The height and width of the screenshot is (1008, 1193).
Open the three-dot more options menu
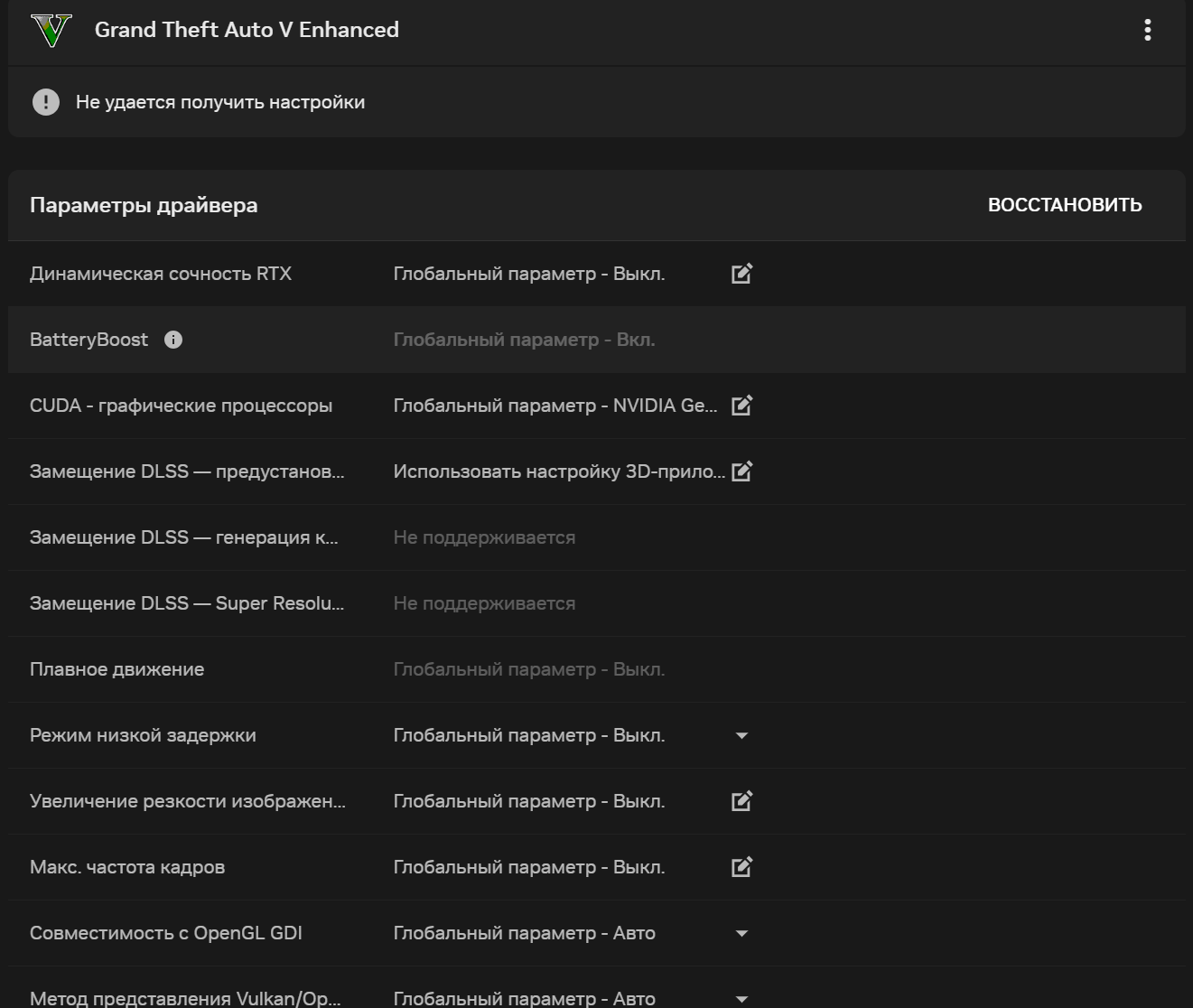(x=1147, y=30)
